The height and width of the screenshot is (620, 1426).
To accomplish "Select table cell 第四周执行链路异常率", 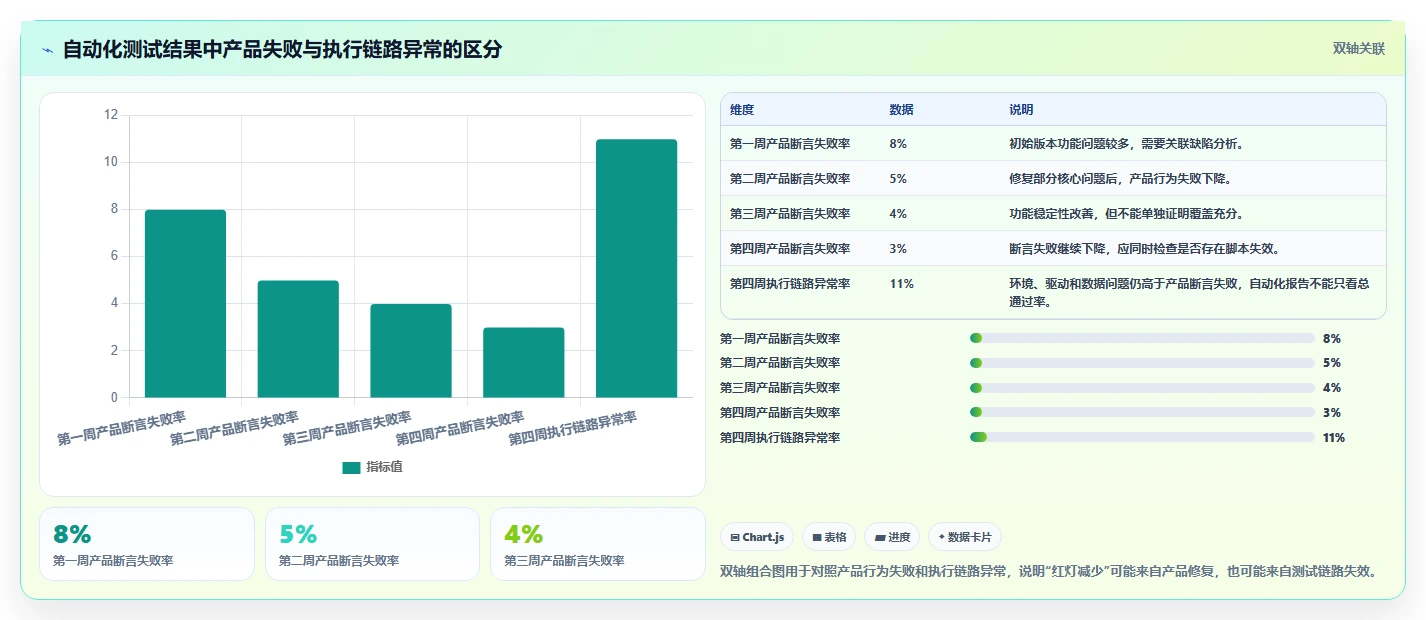I will [790, 284].
